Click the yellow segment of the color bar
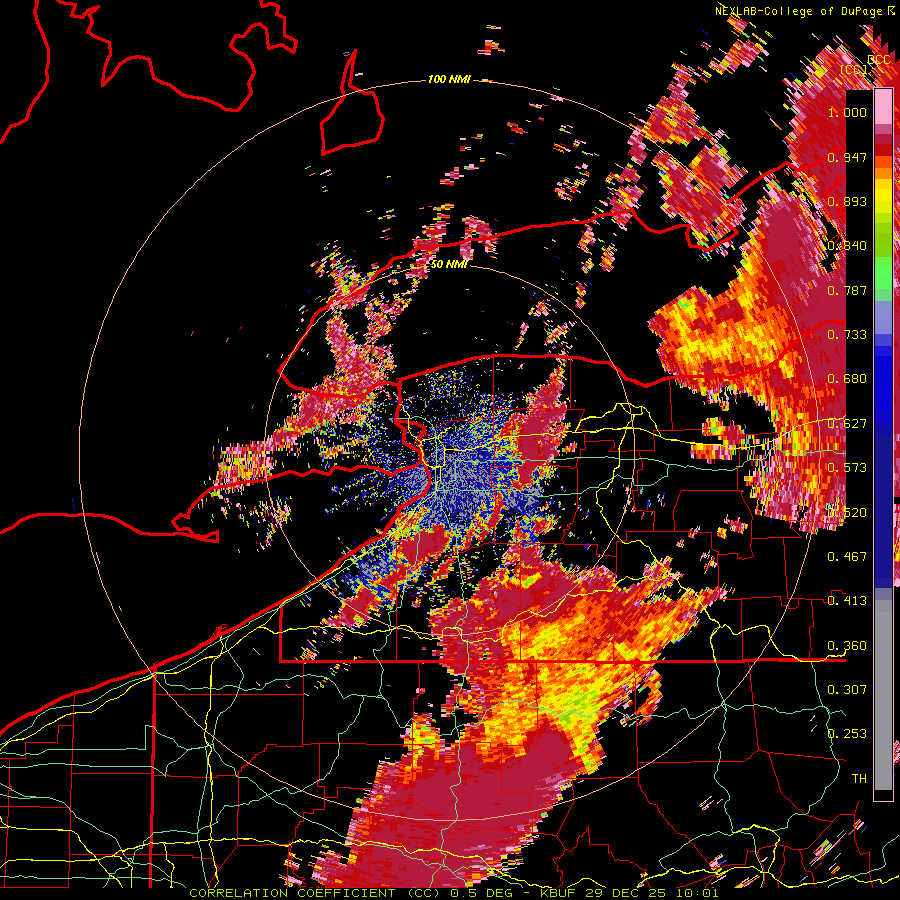900x900 pixels. [x=883, y=197]
